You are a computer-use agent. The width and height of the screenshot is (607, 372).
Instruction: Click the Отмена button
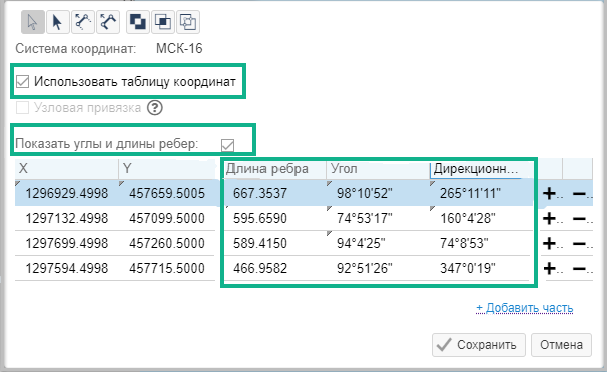(x=561, y=345)
